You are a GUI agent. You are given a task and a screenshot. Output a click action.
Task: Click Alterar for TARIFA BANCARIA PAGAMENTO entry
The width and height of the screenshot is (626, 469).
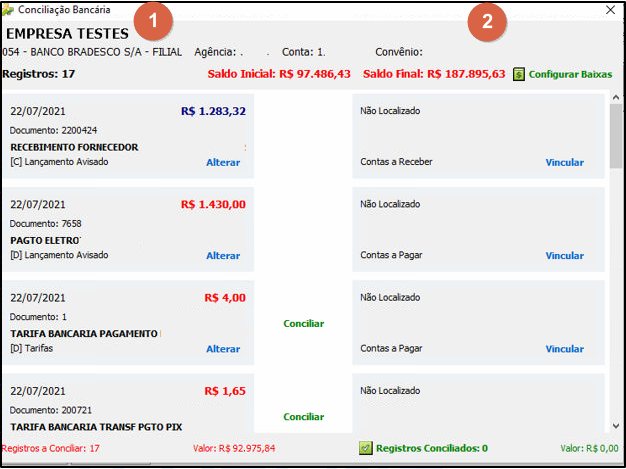223,349
